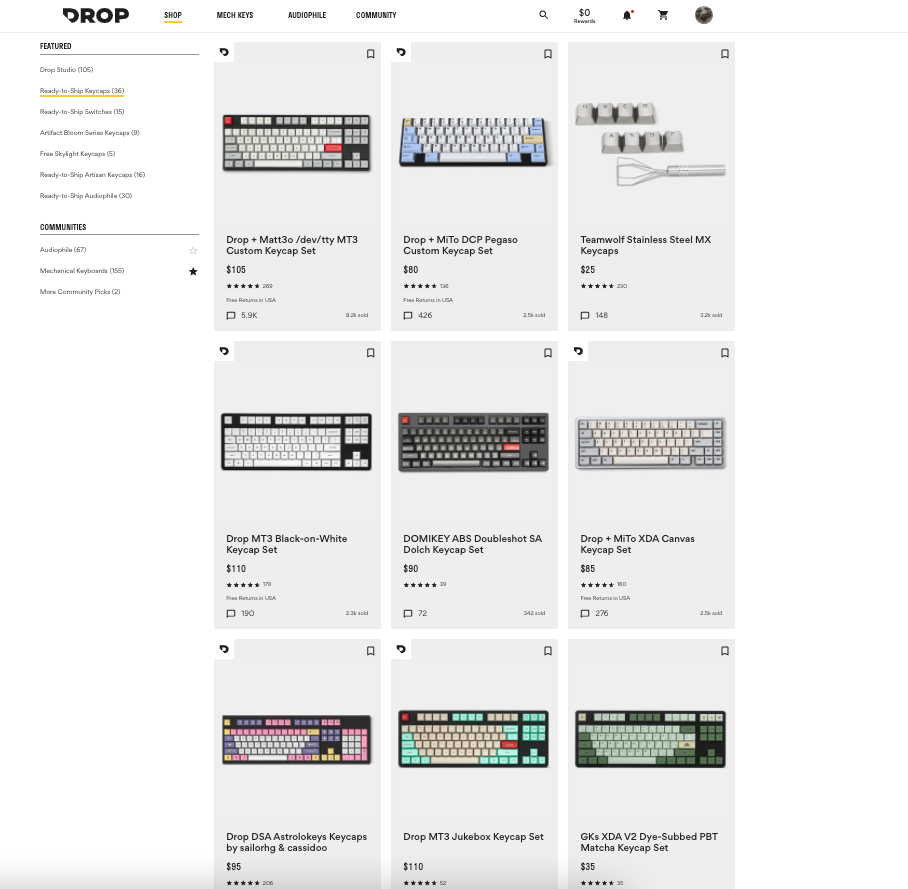Click Drop badge on MiTo DCP Pegaso card
The height and width of the screenshot is (889, 908).
tap(401, 52)
